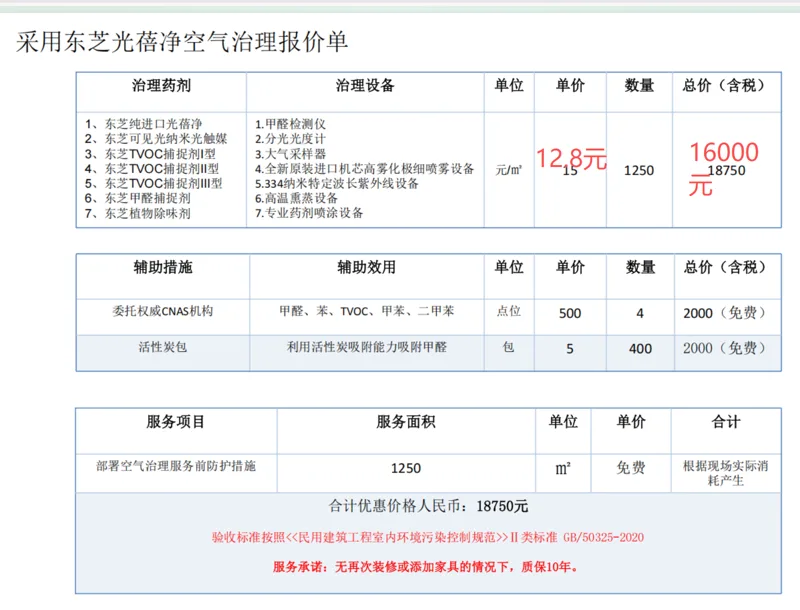Click the unit cell 元/㎡
The height and width of the screenshot is (610, 800).
[x=509, y=170]
